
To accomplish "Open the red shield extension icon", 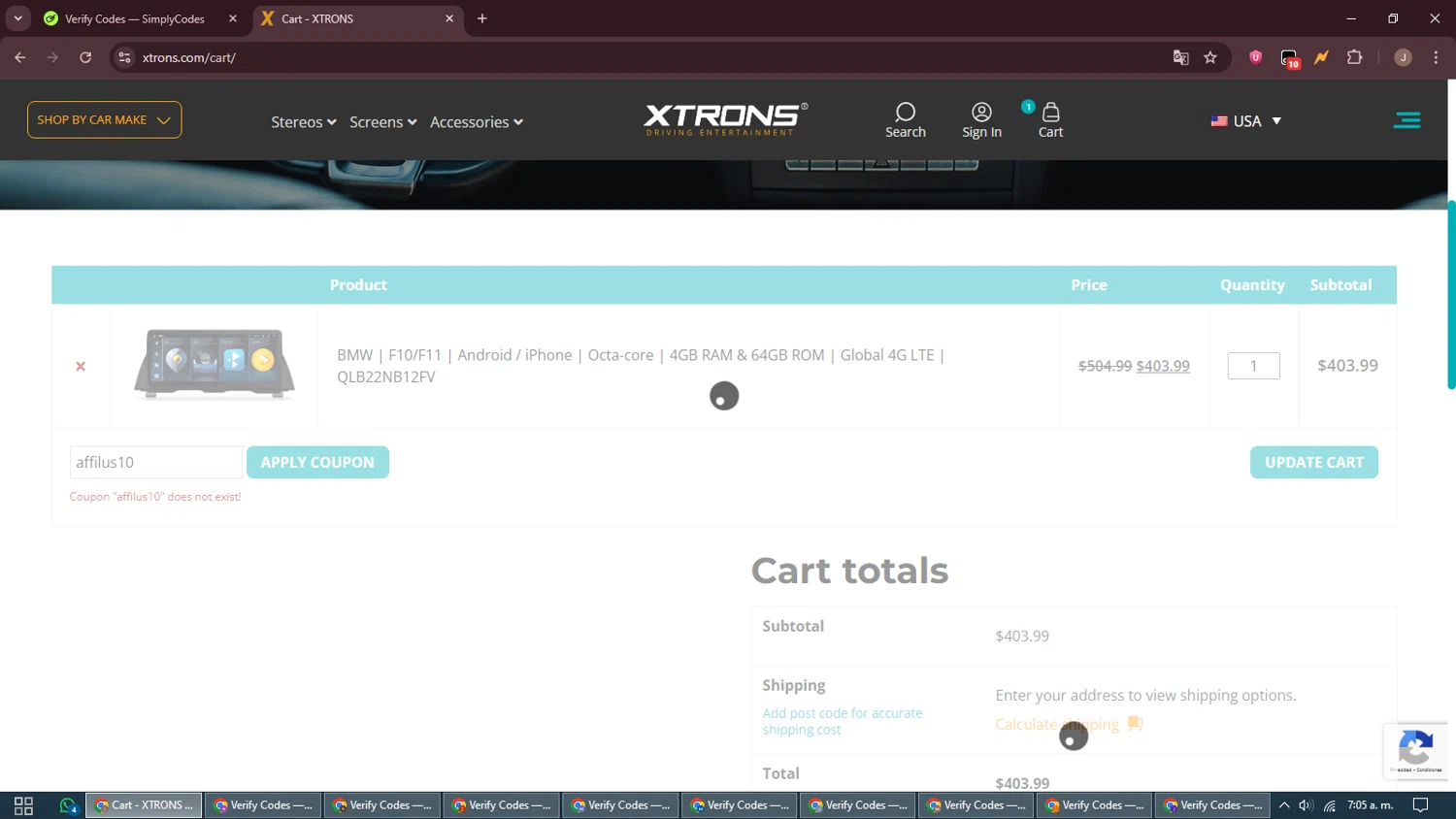I will click(1255, 57).
